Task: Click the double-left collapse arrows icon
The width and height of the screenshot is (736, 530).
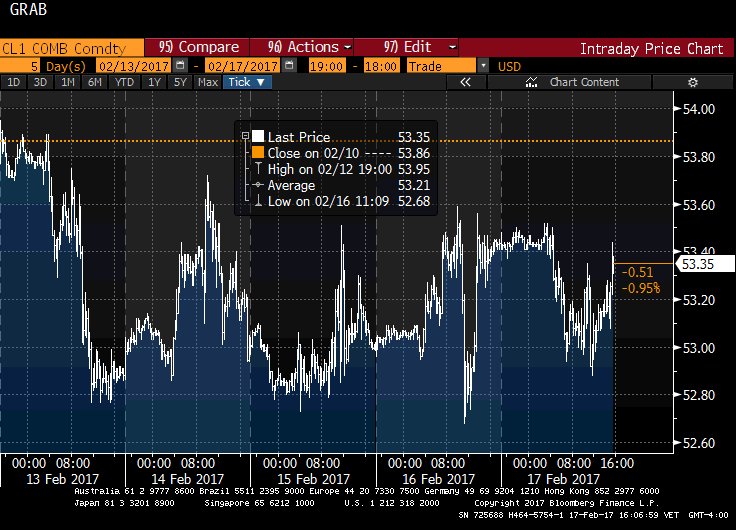Action: click(x=465, y=83)
